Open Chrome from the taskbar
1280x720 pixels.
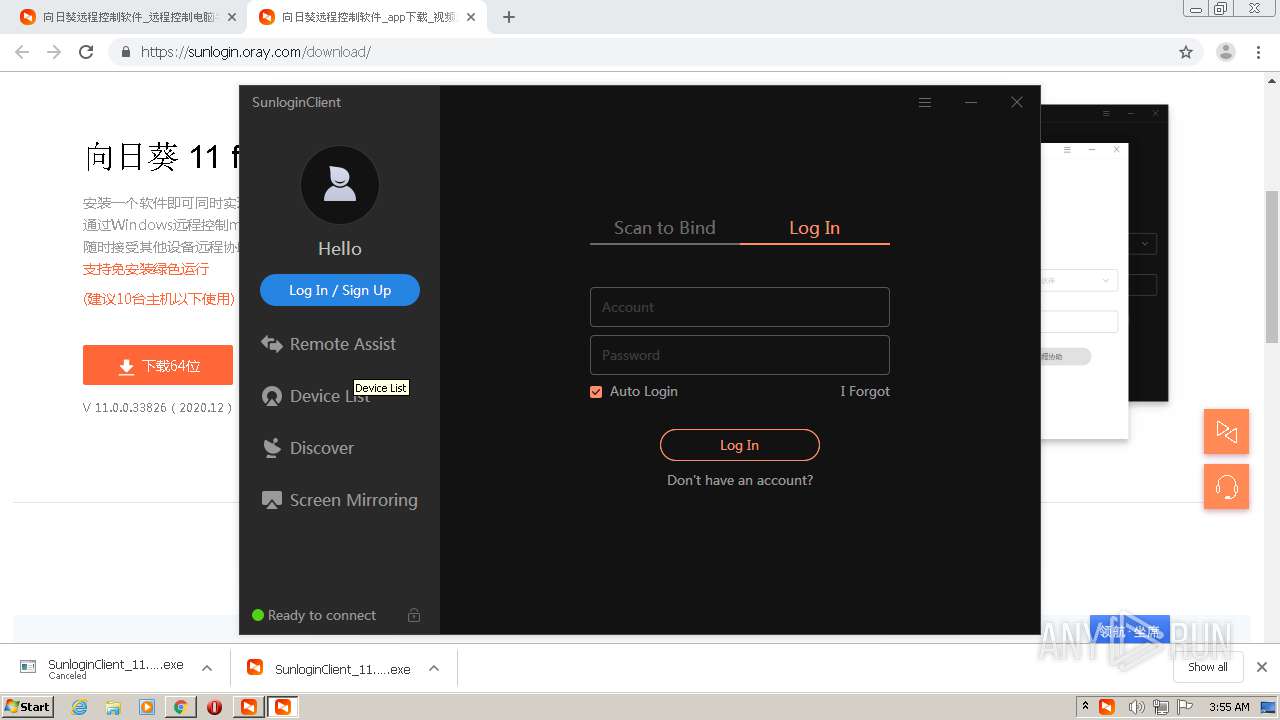point(181,707)
